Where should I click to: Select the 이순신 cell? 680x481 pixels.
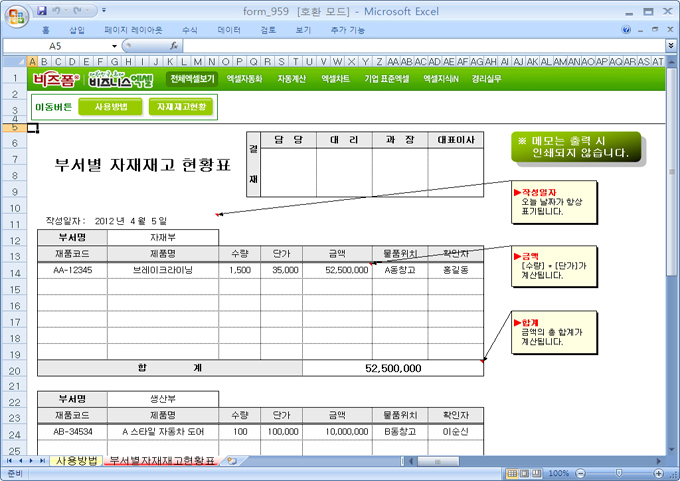[x=455, y=432]
